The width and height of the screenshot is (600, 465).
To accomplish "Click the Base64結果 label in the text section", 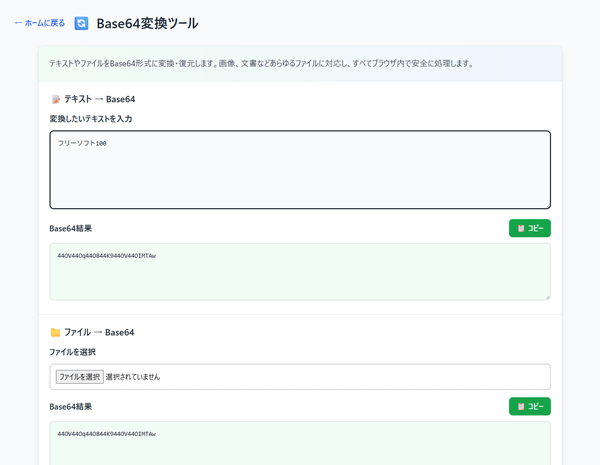I will (71, 228).
